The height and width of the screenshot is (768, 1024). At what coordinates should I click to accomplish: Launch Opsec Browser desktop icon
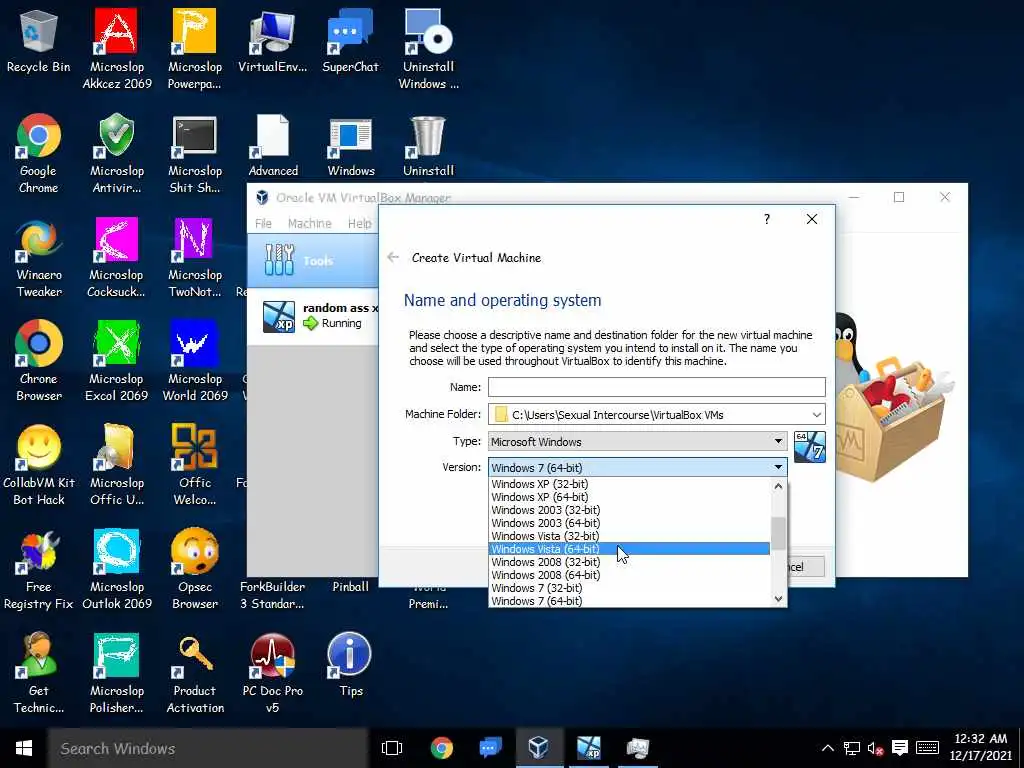[x=195, y=568]
